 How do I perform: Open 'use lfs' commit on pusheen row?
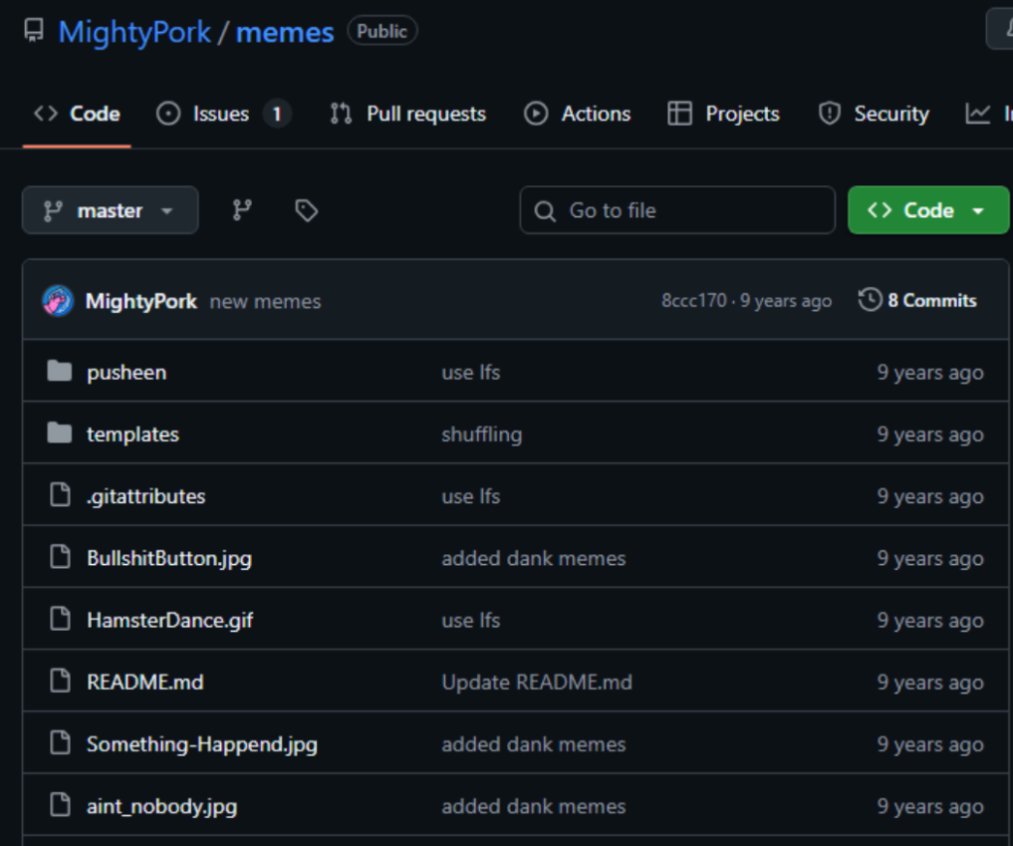[471, 372]
